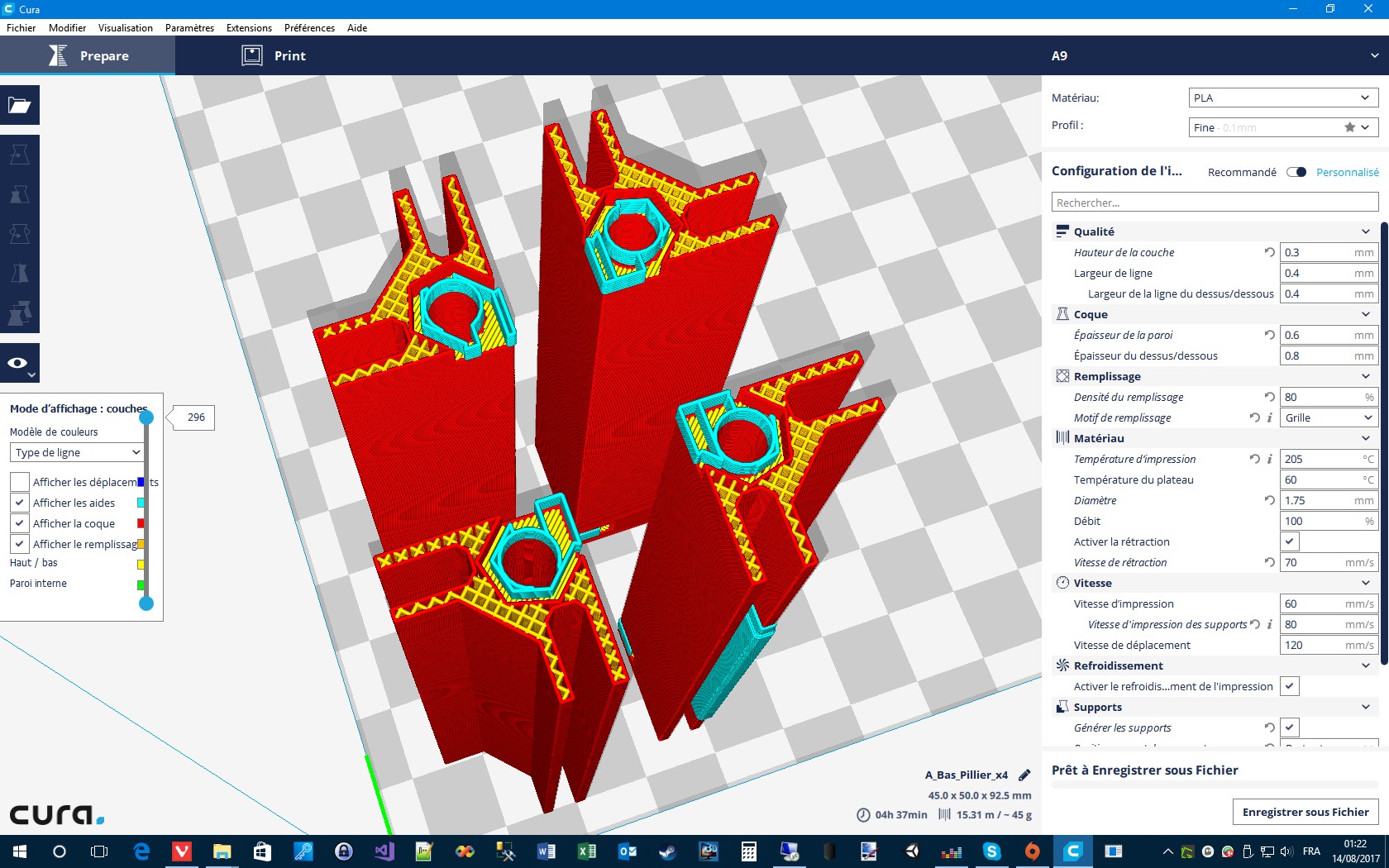Click the pencil icon to rename A_Bas_Pillier_x4
Viewport: 1389px width, 868px height.
(1024, 775)
